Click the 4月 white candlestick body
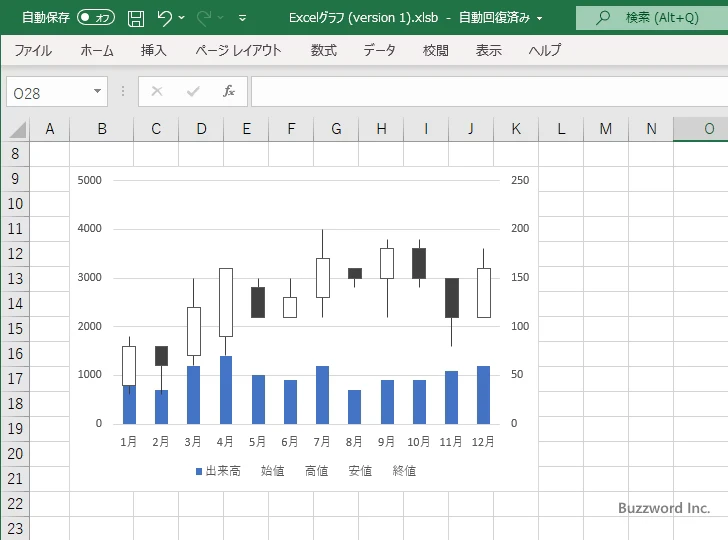Image resolution: width=728 pixels, height=540 pixels. click(226, 302)
